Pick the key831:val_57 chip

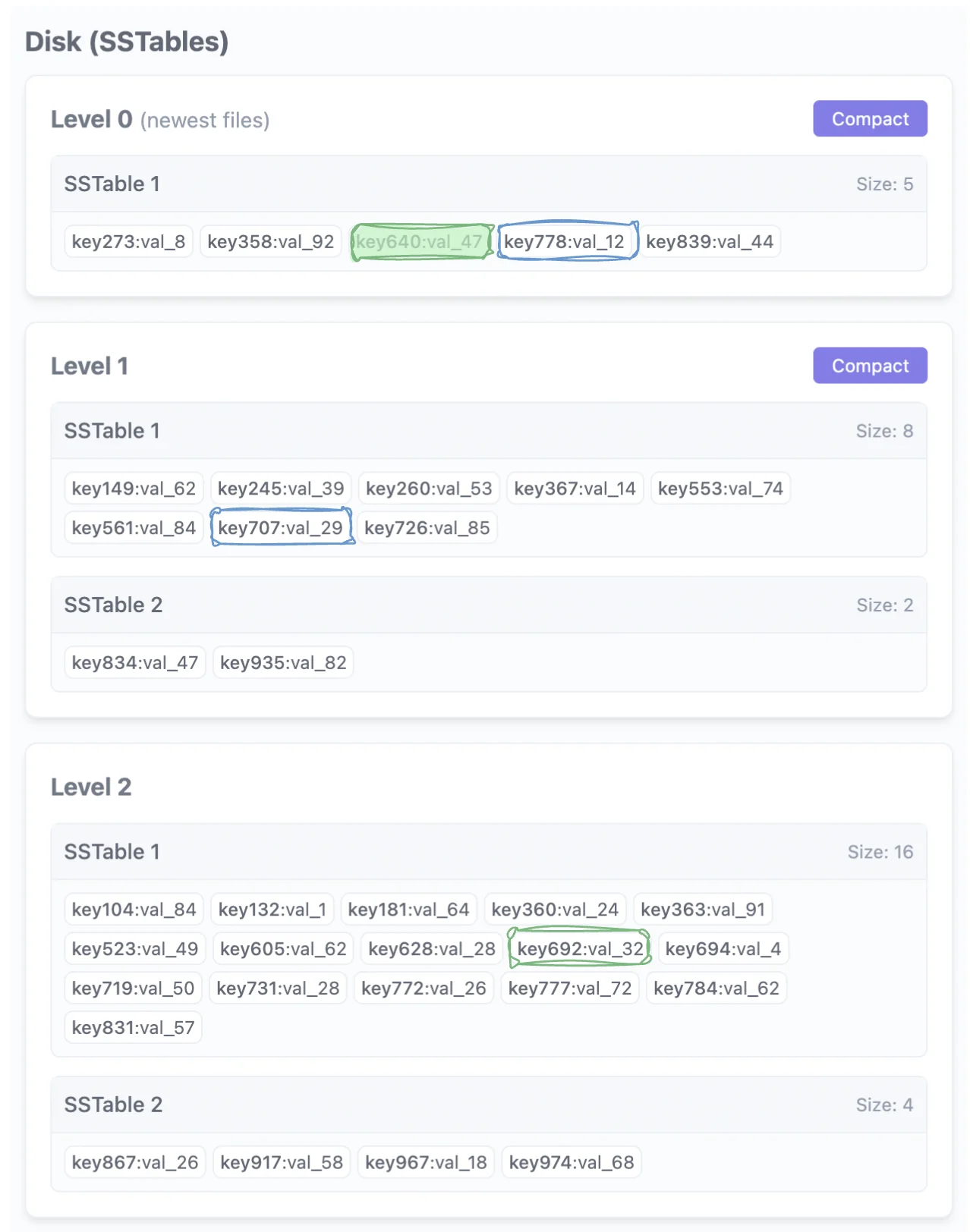(x=133, y=1028)
